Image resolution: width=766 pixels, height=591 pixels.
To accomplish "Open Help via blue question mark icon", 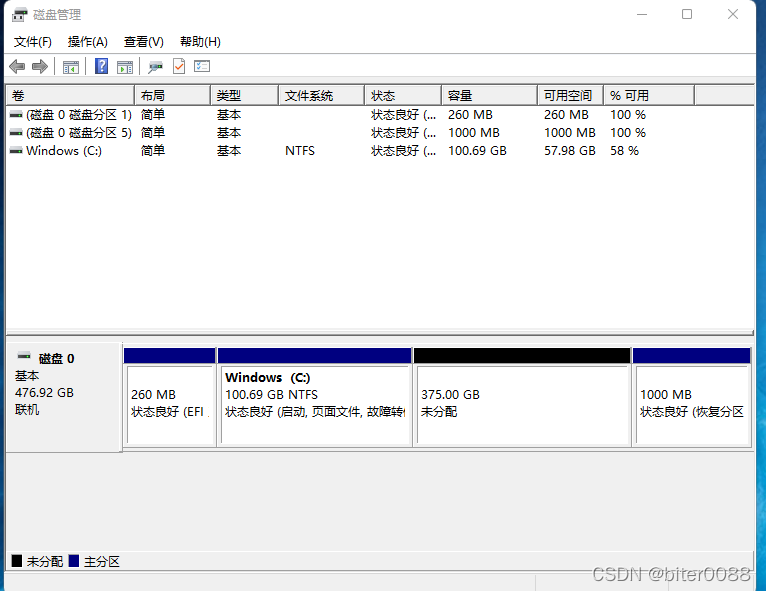I will [x=101, y=66].
